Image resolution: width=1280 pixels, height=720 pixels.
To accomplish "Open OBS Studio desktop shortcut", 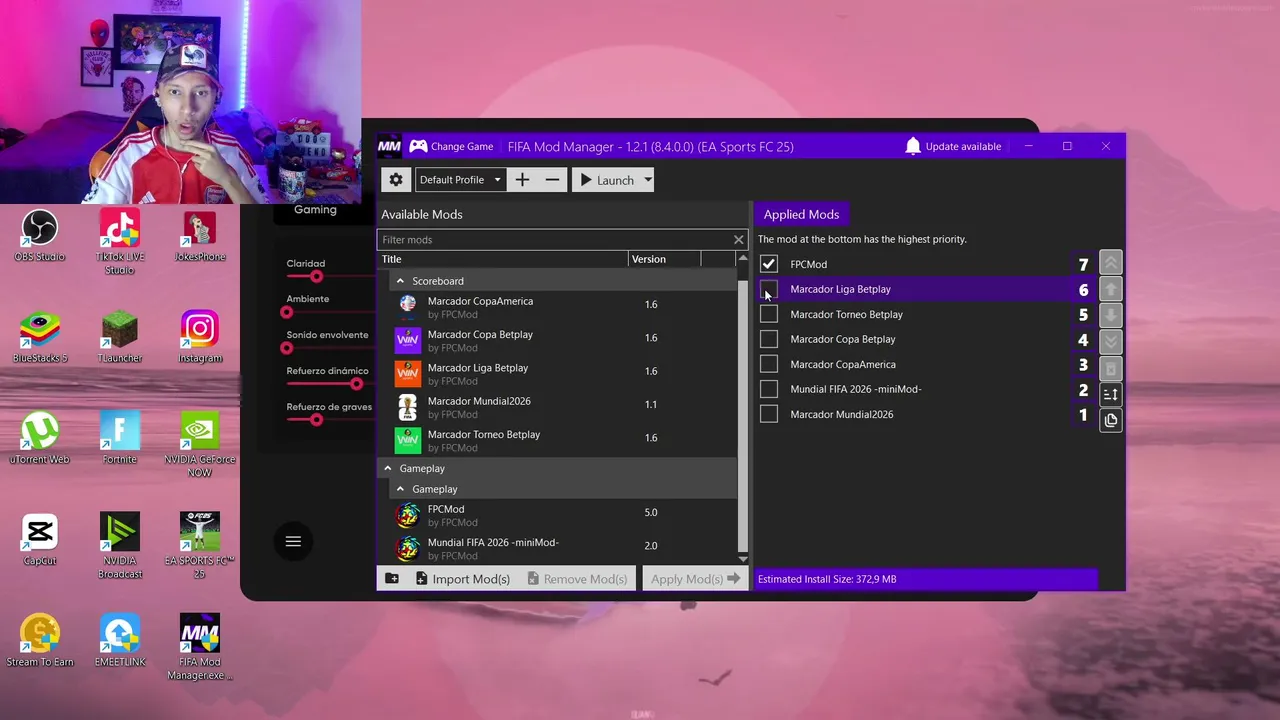I will (x=39, y=235).
